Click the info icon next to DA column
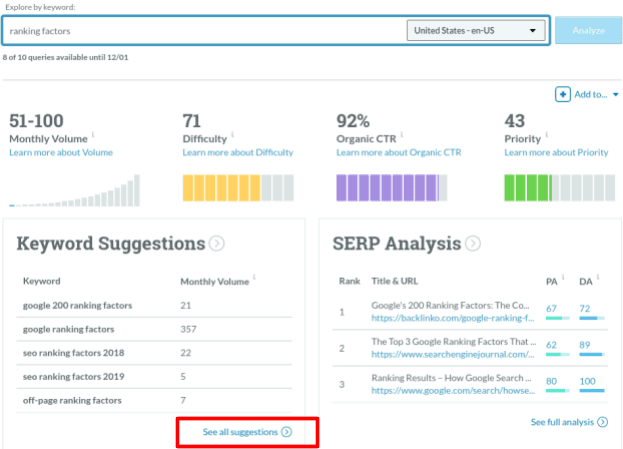The height and width of the screenshot is (449, 623). pyautogui.click(x=600, y=279)
